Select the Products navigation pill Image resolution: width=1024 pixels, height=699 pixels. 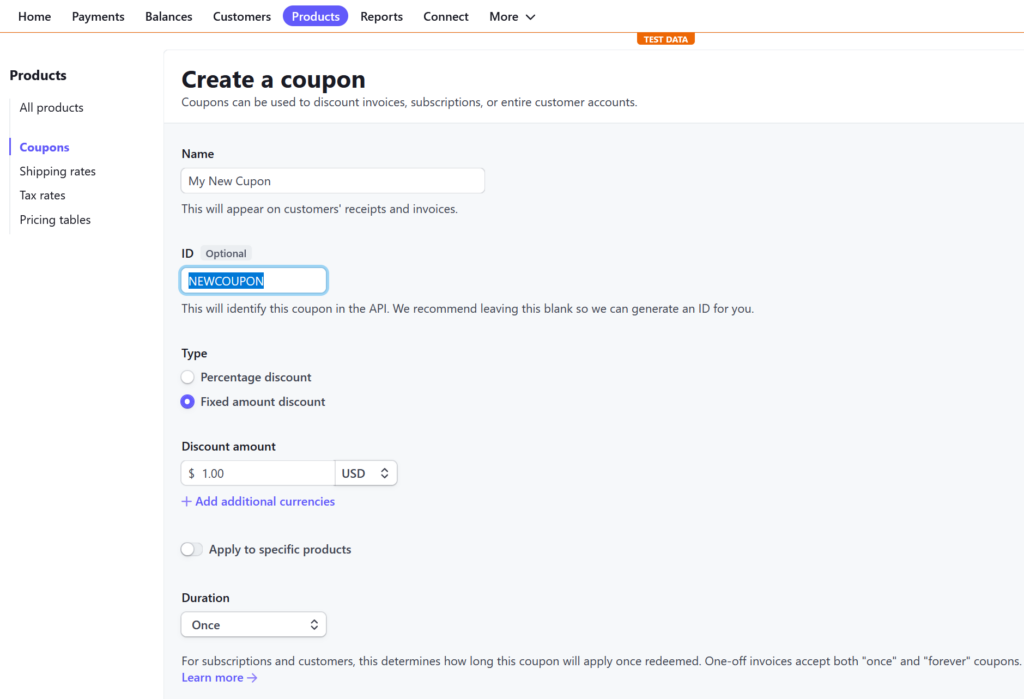tap(315, 16)
